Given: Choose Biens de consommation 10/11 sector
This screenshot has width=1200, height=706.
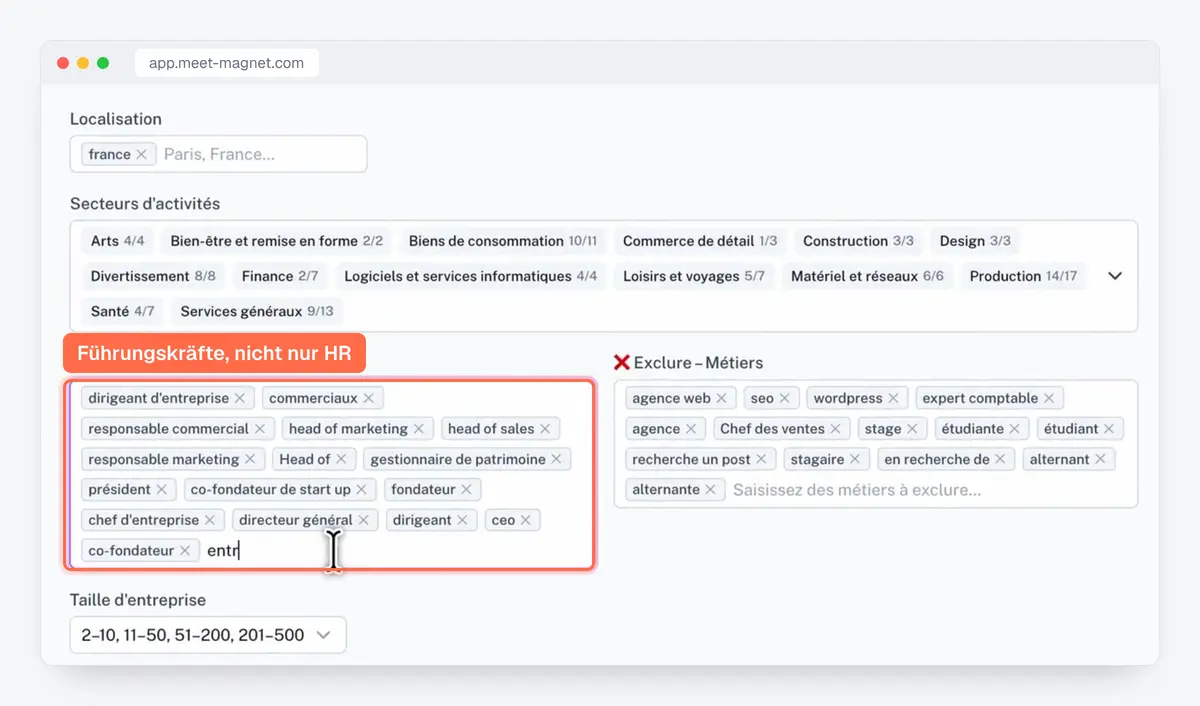Looking at the screenshot, I should click(503, 241).
